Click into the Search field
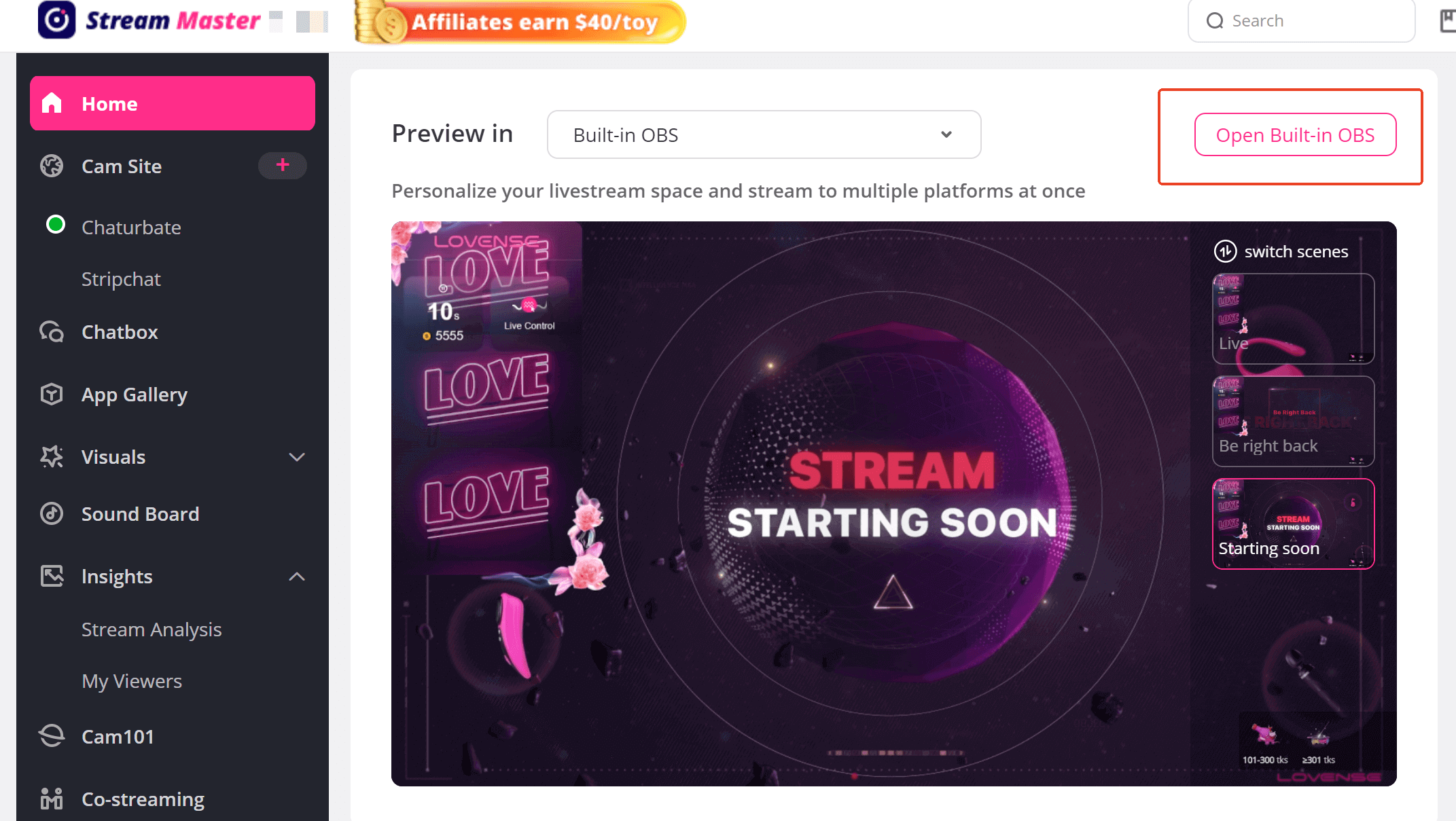1456x821 pixels. coord(1301,20)
